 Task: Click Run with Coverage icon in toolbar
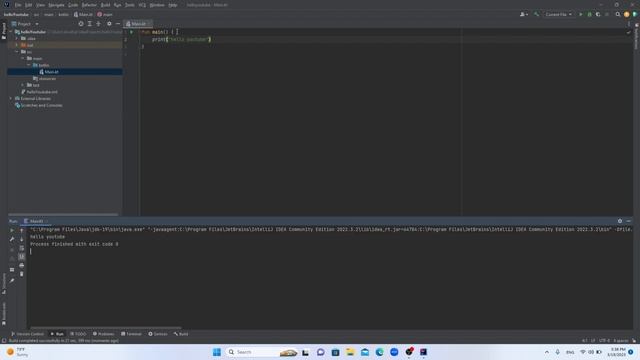(x=598, y=14)
